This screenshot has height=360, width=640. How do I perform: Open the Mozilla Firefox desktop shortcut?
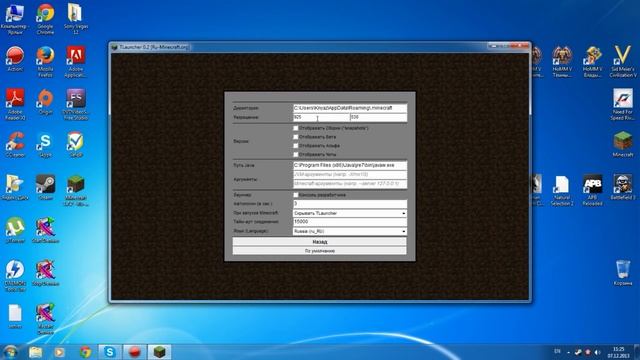coord(45,61)
